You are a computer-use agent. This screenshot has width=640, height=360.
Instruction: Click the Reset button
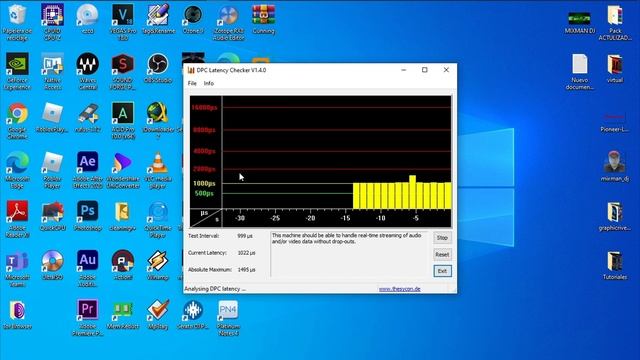pyautogui.click(x=442, y=254)
